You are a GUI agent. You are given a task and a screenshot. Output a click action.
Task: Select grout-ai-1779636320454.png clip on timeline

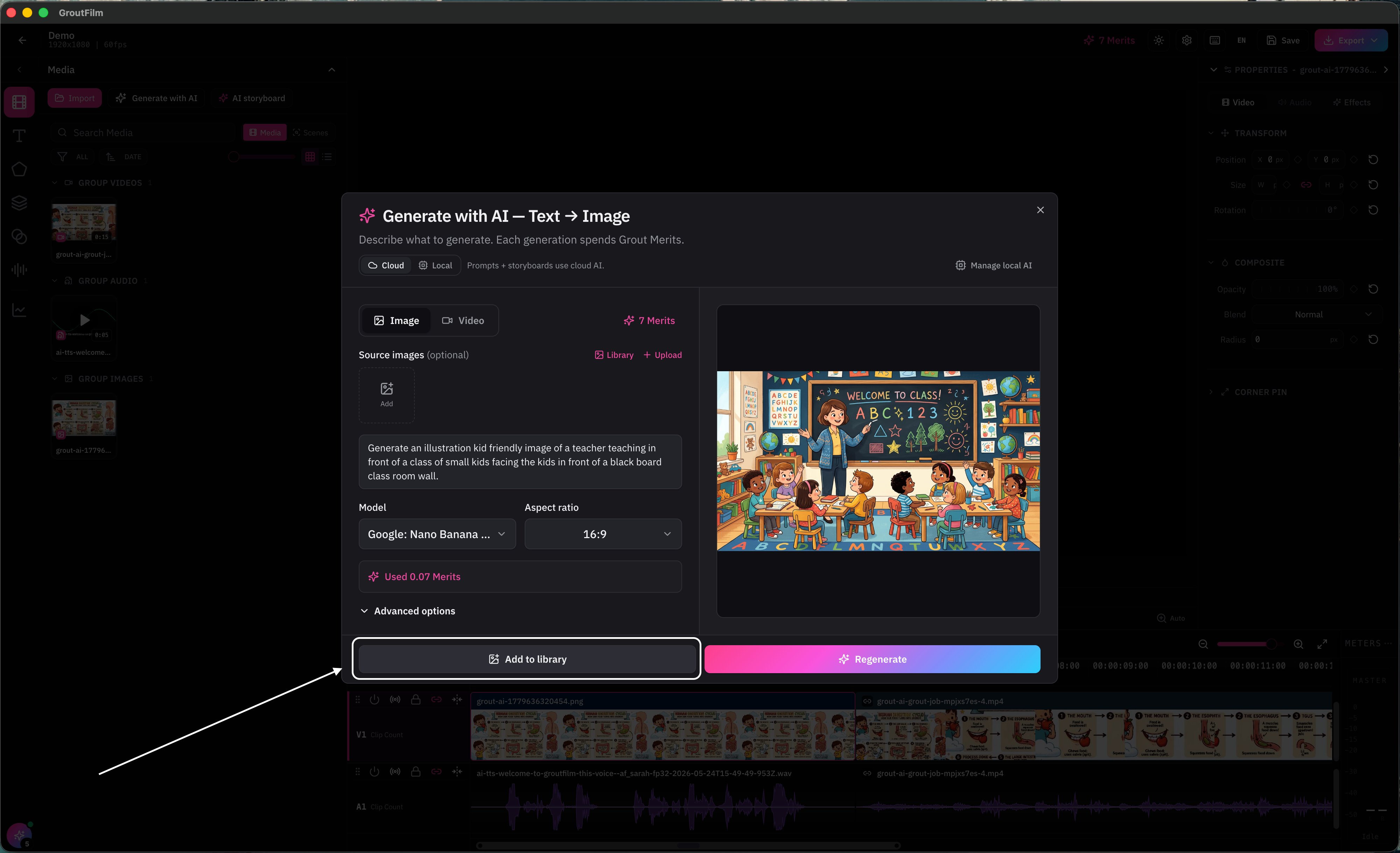(x=663, y=726)
